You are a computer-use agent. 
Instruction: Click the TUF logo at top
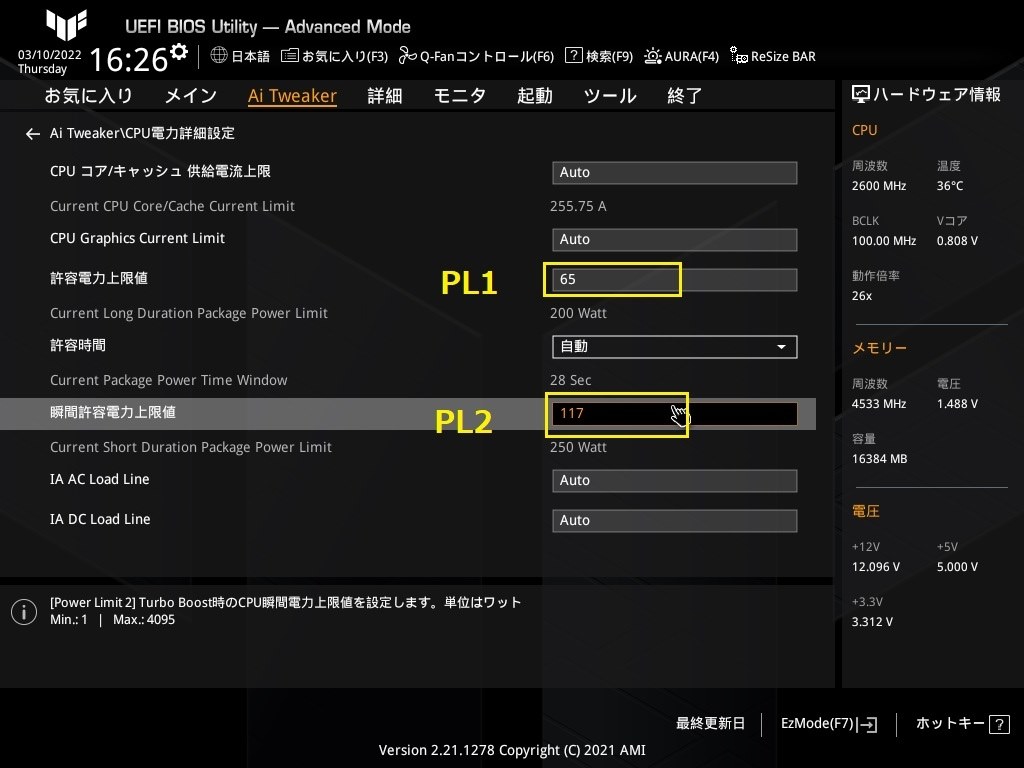[x=66, y=25]
